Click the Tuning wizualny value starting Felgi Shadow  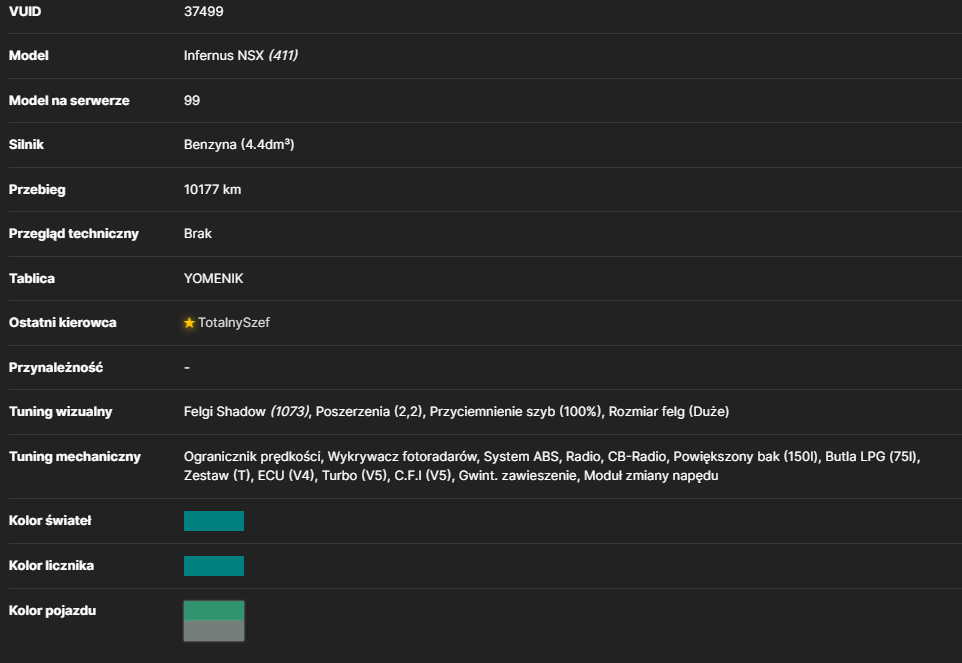pos(456,412)
